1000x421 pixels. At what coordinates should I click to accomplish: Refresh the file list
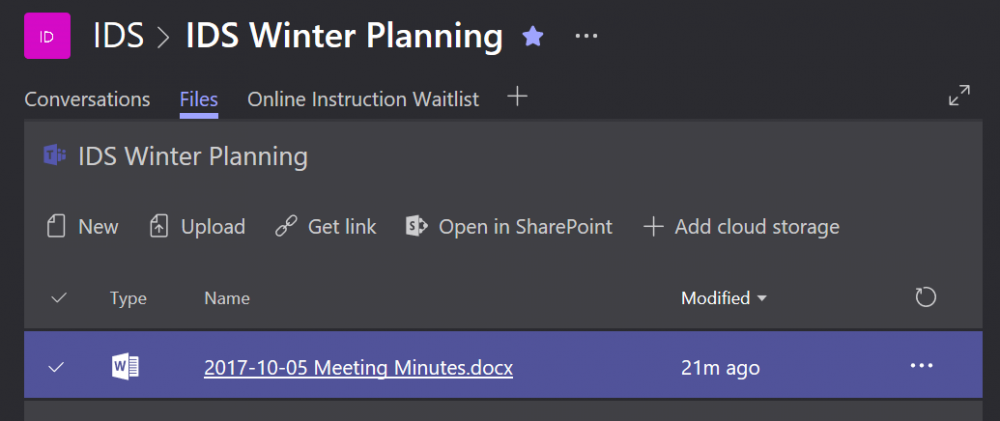925,297
